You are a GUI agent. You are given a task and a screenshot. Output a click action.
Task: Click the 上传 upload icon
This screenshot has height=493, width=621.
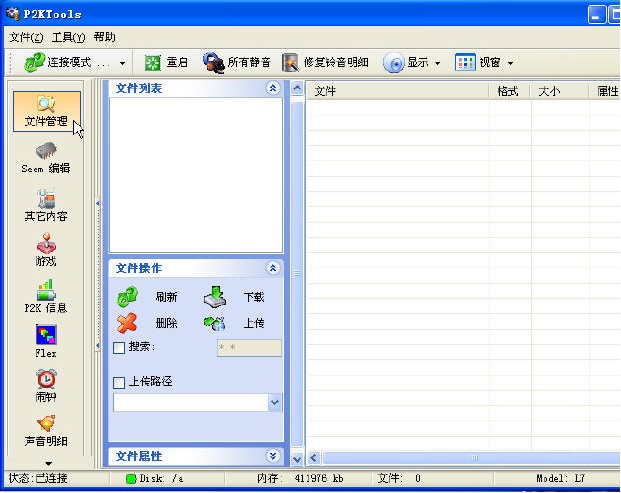pyautogui.click(x=214, y=323)
